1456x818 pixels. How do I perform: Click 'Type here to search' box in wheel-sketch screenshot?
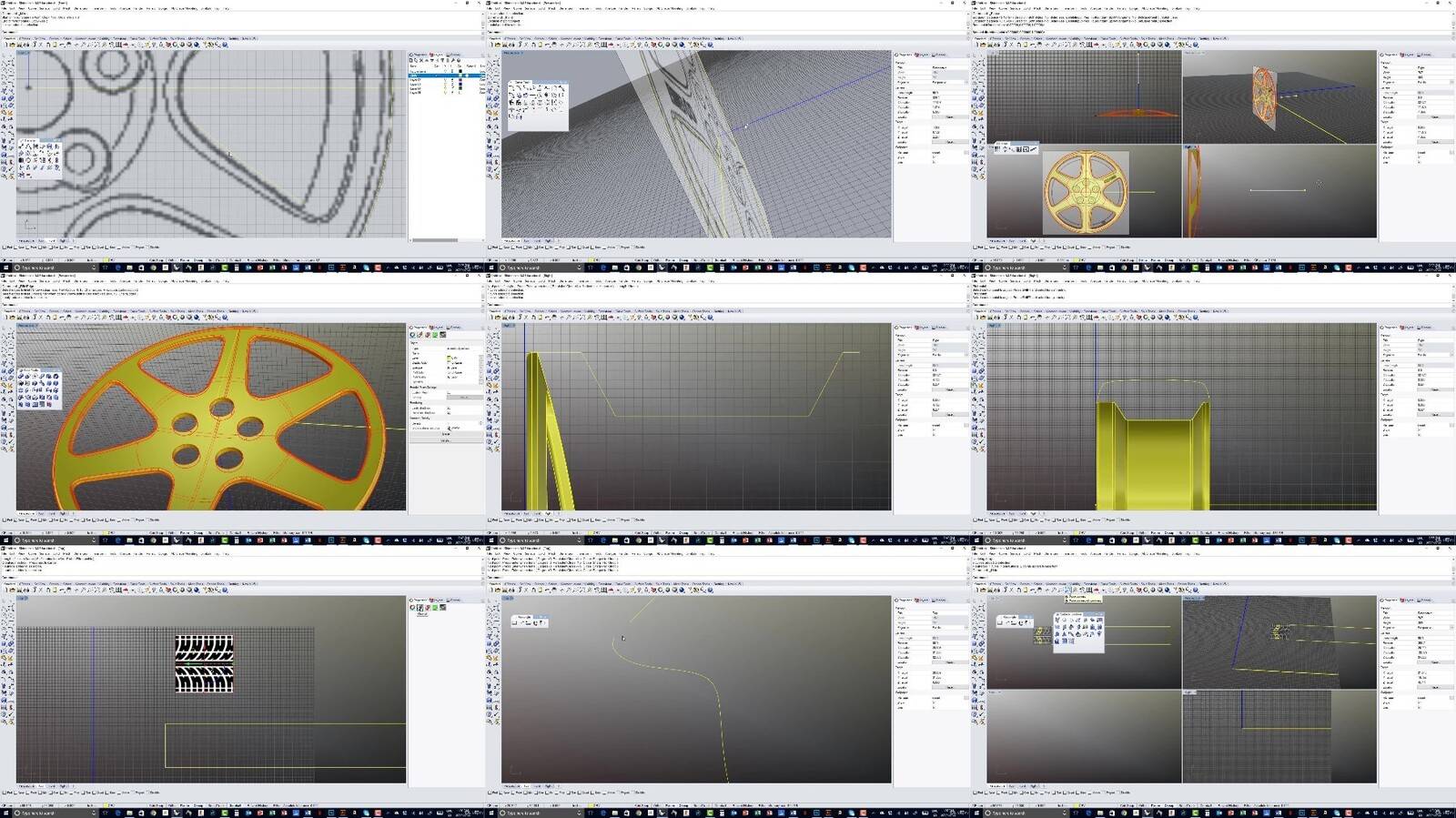coord(55,268)
